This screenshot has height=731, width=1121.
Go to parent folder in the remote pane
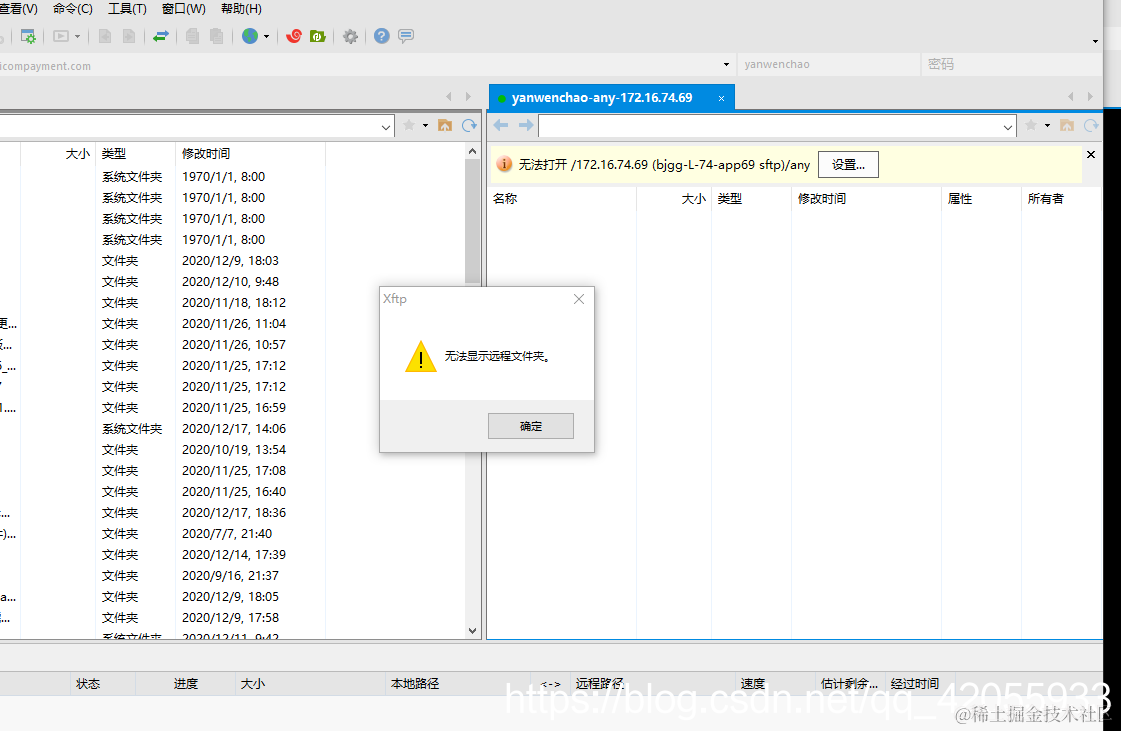coord(1067,126)
